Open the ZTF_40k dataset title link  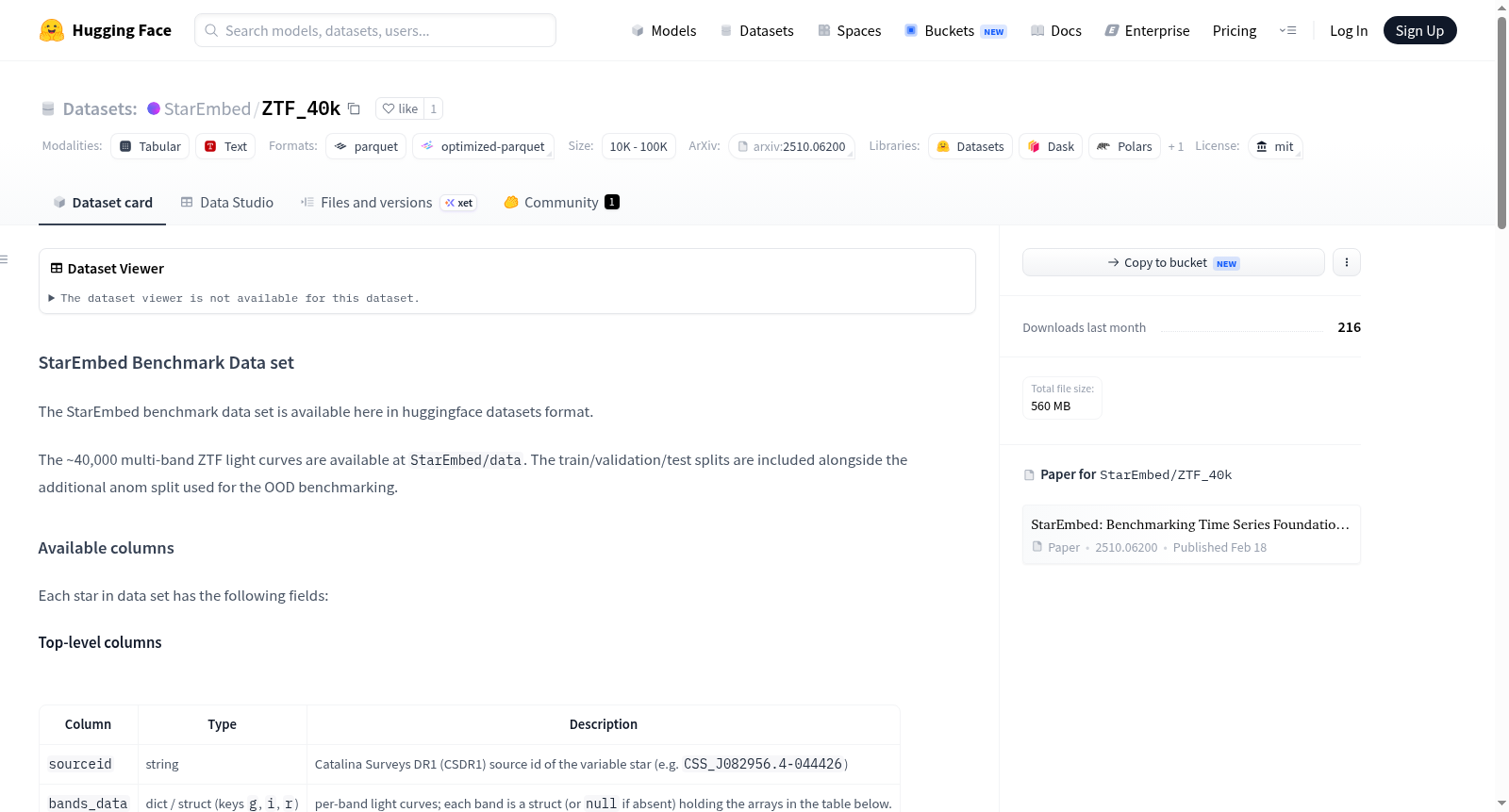click(x=301, y=108)
